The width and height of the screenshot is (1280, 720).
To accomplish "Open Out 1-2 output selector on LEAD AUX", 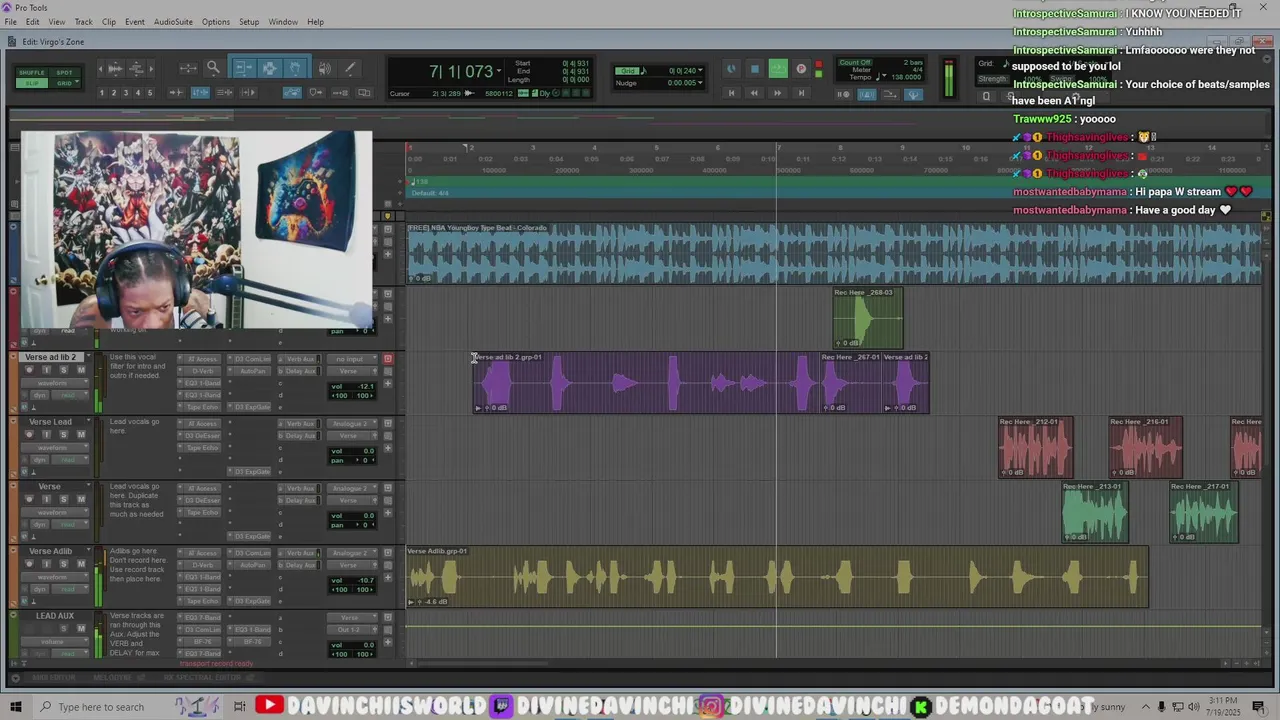I will pyautogui.click(x=350, y=630).
